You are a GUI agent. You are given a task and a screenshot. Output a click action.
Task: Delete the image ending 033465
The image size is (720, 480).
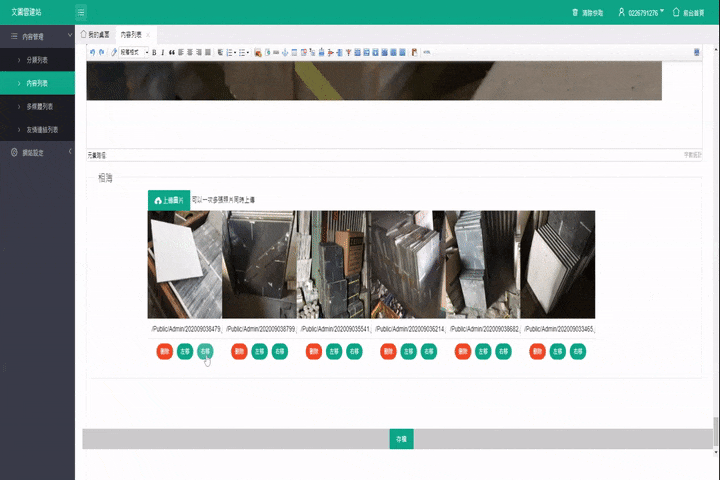click(537, 351)
